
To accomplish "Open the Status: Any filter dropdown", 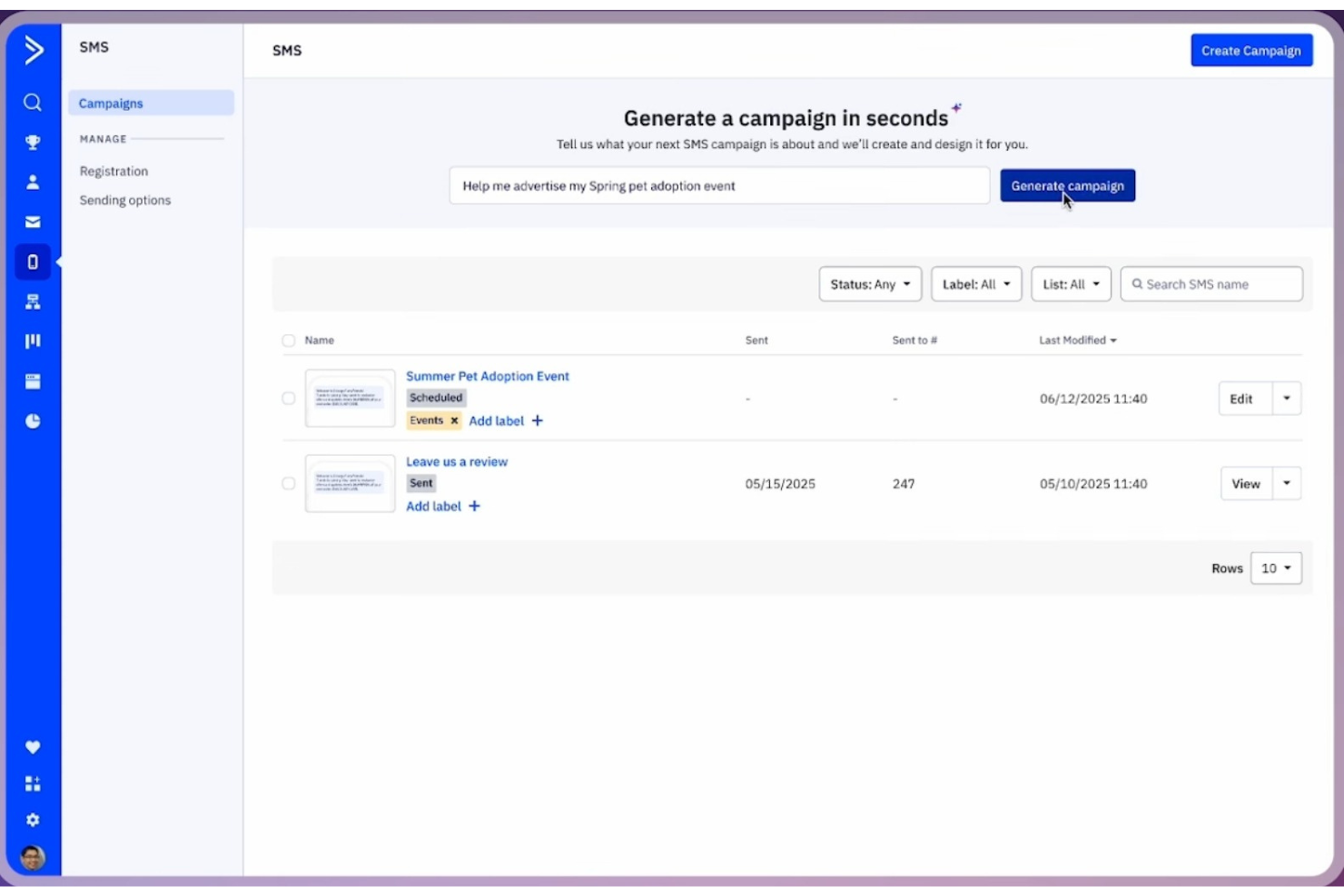I will (869, 283).
